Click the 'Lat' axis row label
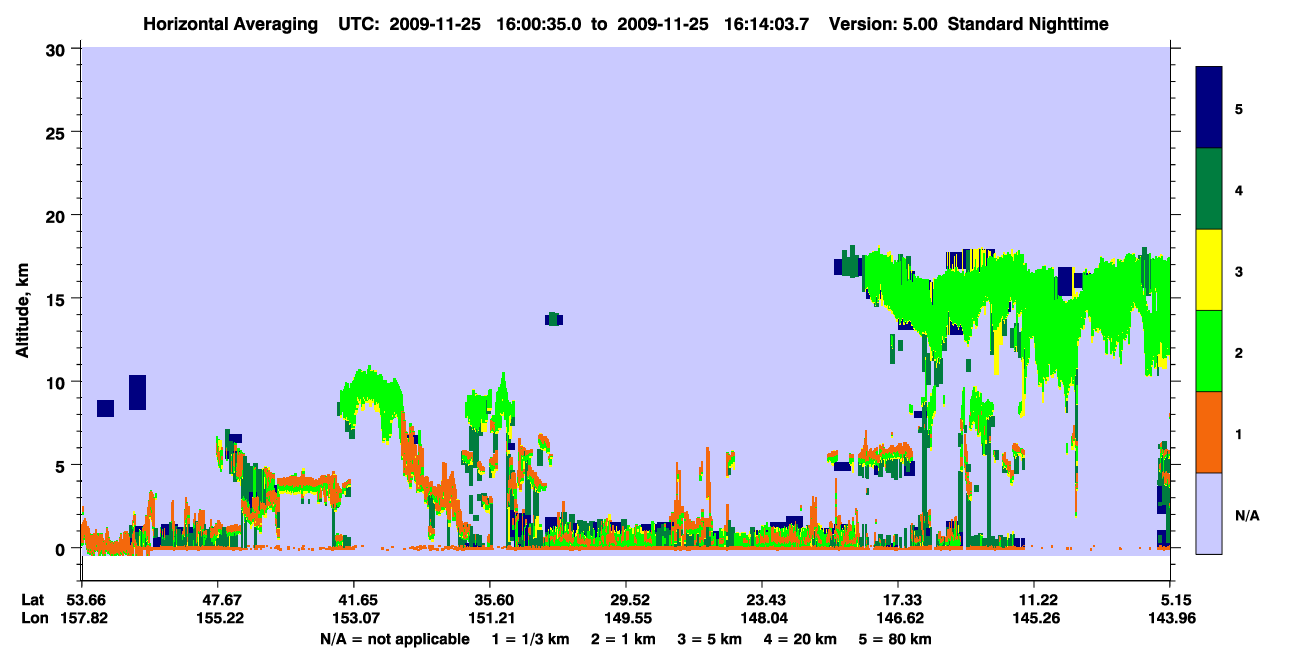This screenshot has width=1300, height=667. click(32, 600)
